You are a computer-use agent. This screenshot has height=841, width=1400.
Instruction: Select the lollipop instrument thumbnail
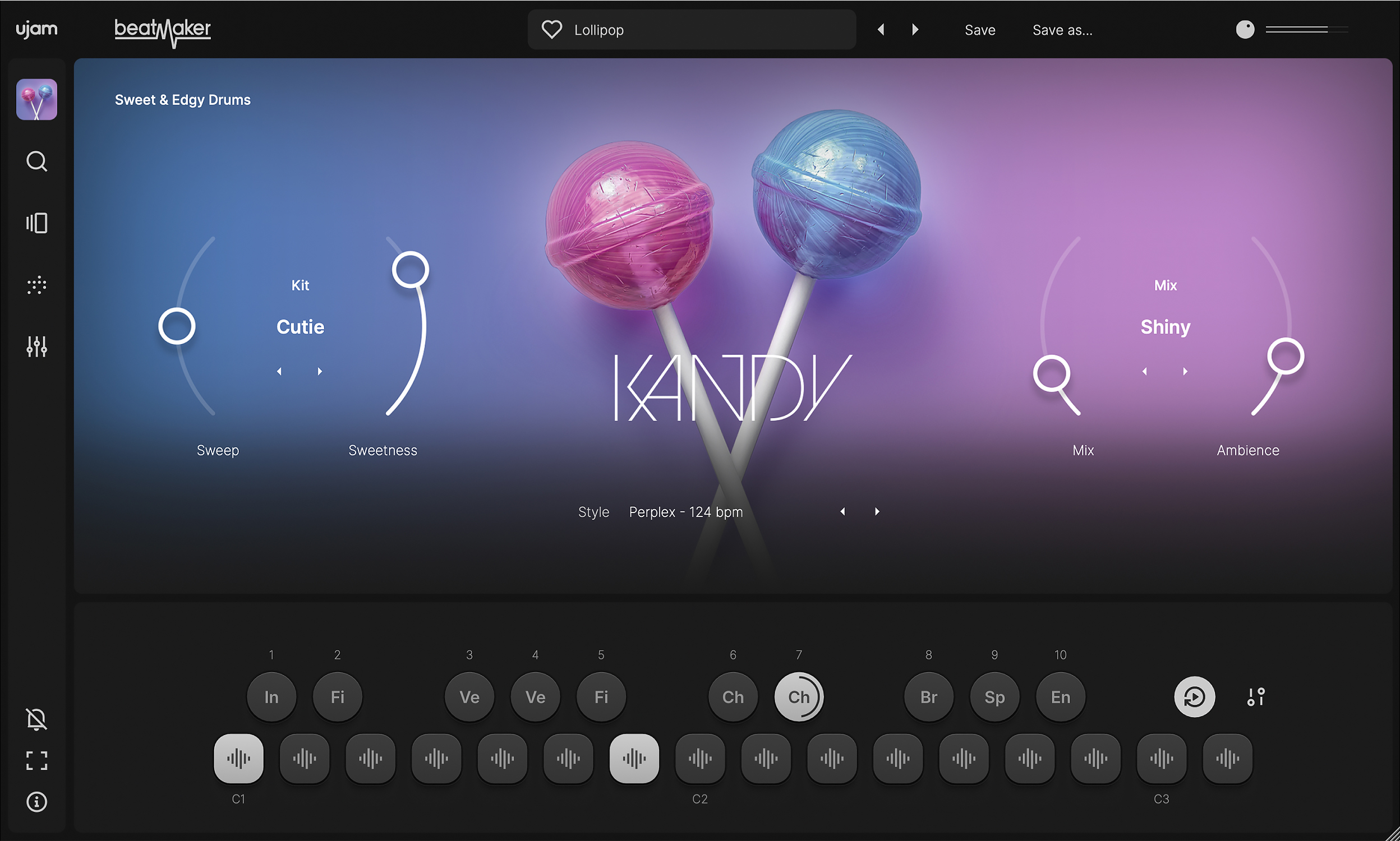point(36,99)
